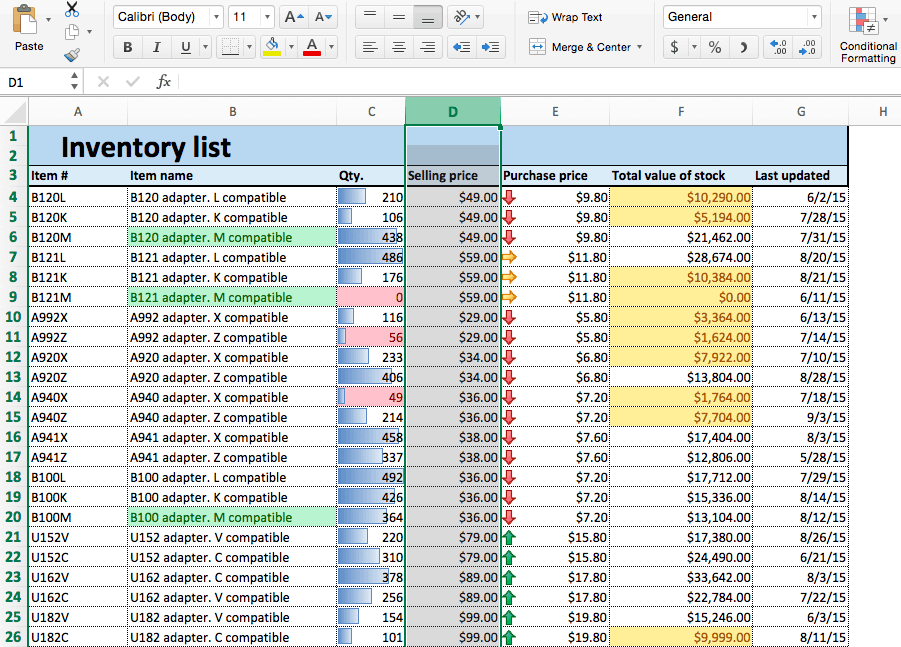Apply Percent Style to selection

[x=714, y=47]
